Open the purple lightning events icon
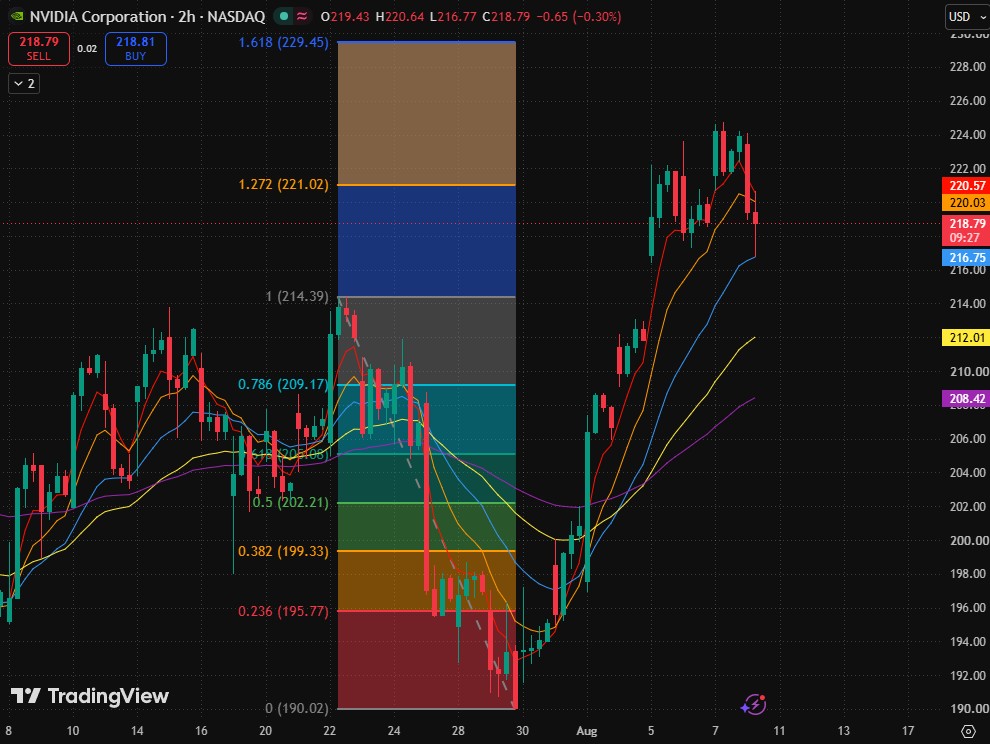Viewport: 990px width, 744px height. 754,704
